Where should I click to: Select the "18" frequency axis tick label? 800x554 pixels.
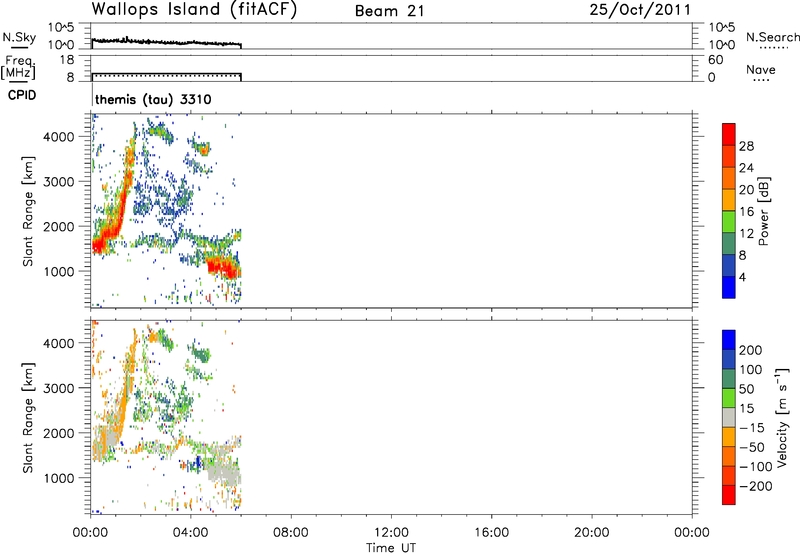66,60
